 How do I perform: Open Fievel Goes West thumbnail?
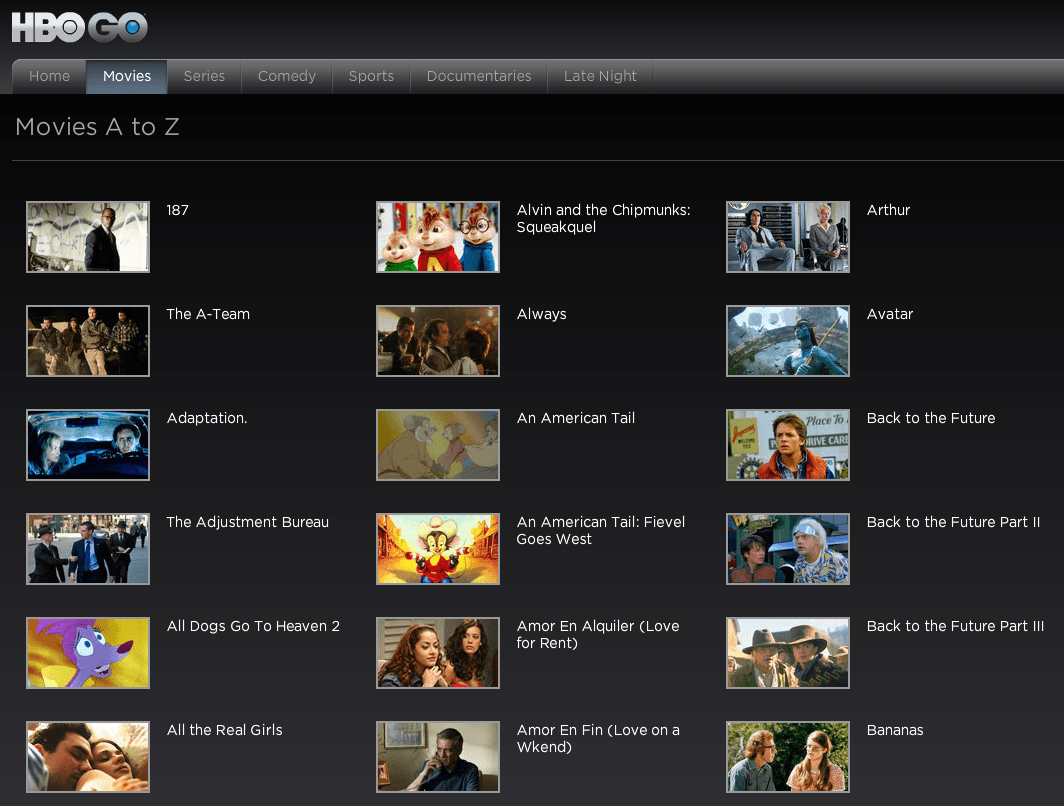click(x=438, y=549)
